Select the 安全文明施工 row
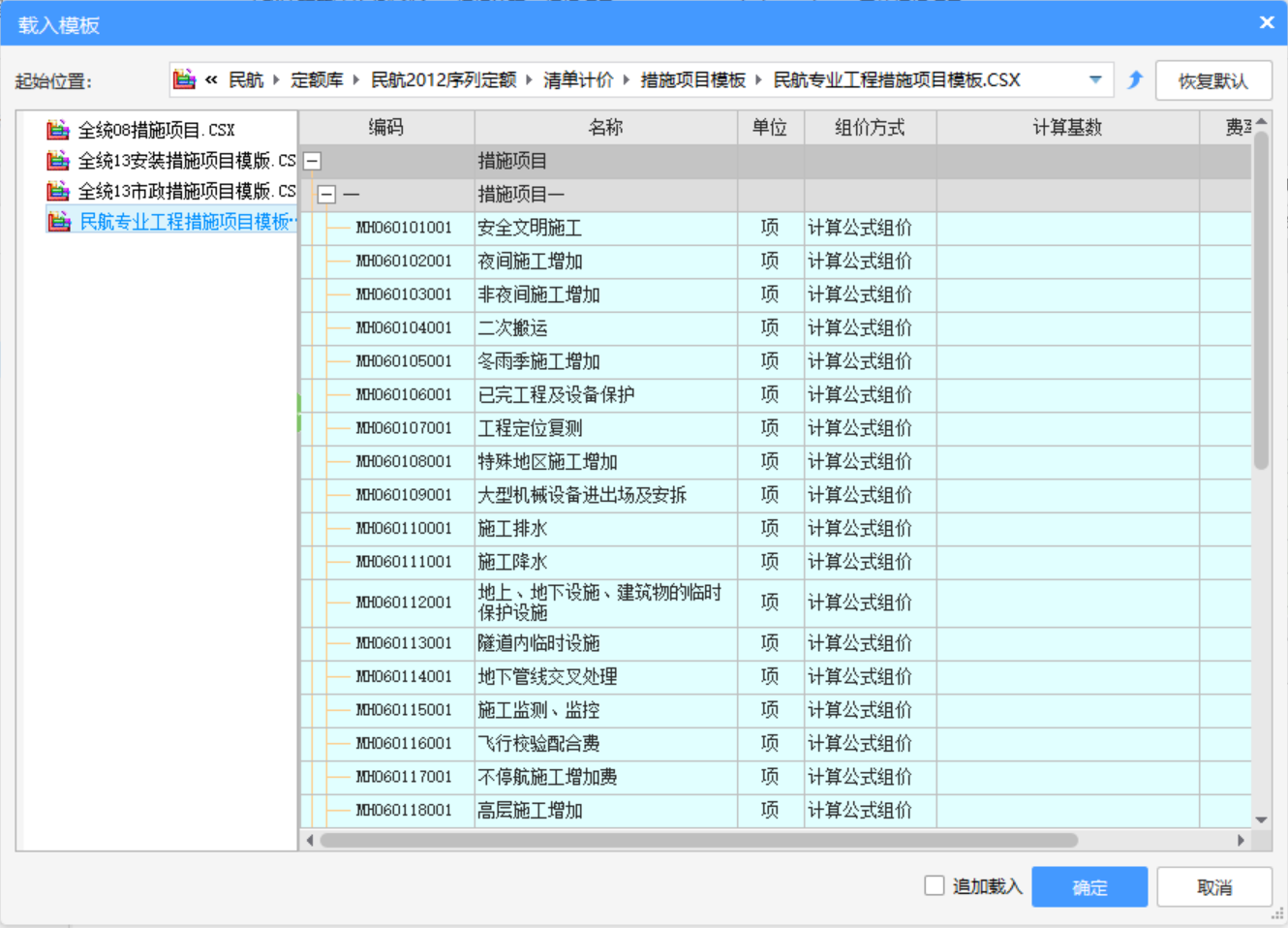Viewport: 1288px width, 928px height. [530, 229]
